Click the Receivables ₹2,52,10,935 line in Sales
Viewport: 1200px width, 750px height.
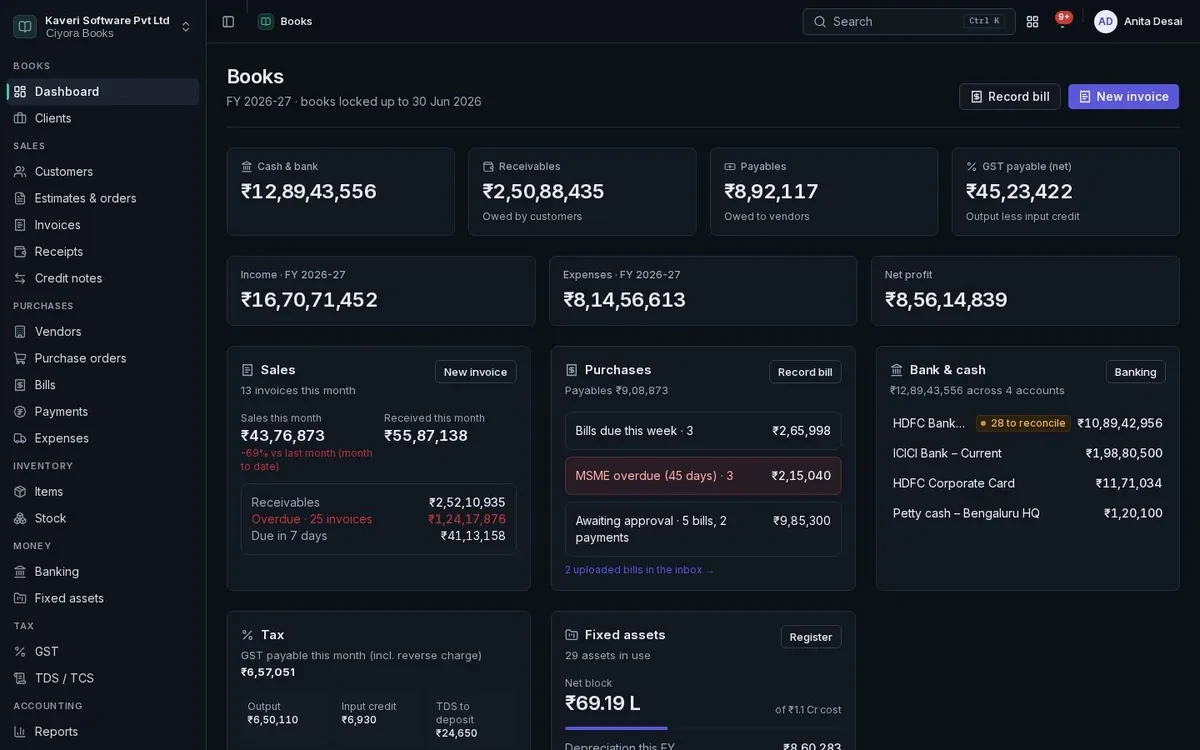(x=378, y=503)
